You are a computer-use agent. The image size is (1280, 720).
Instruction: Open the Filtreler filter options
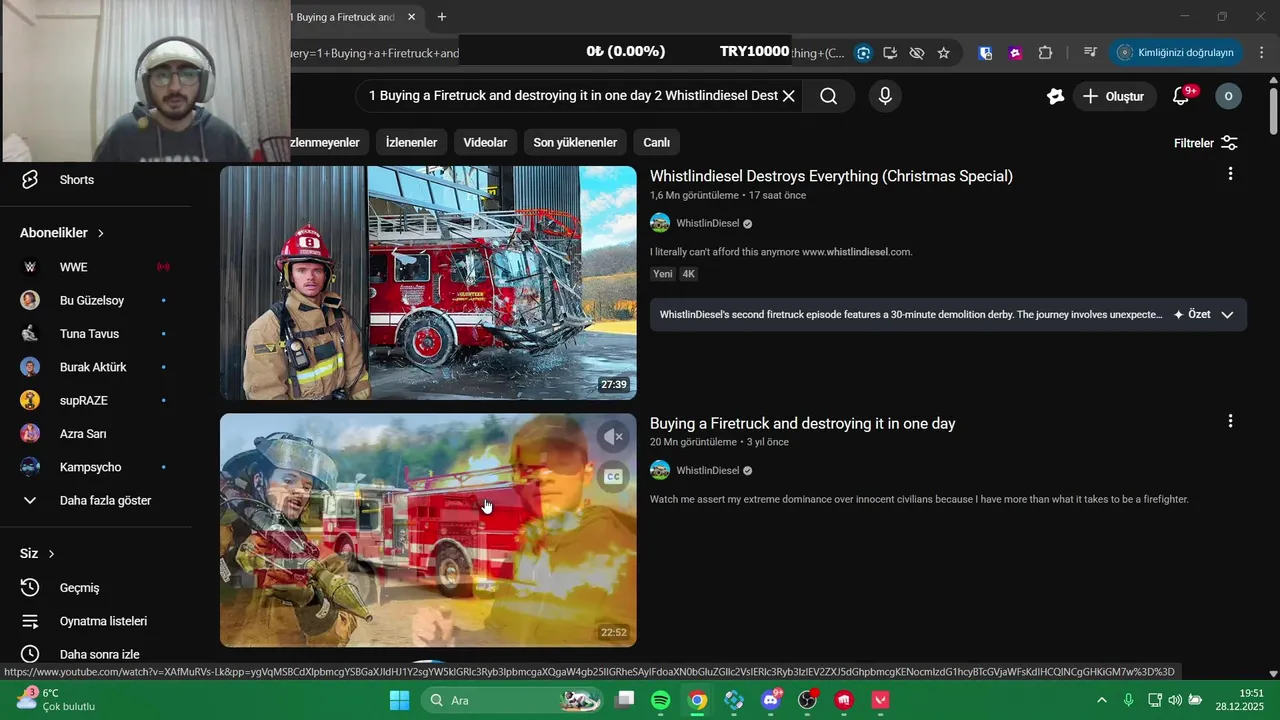(1206, 143)
